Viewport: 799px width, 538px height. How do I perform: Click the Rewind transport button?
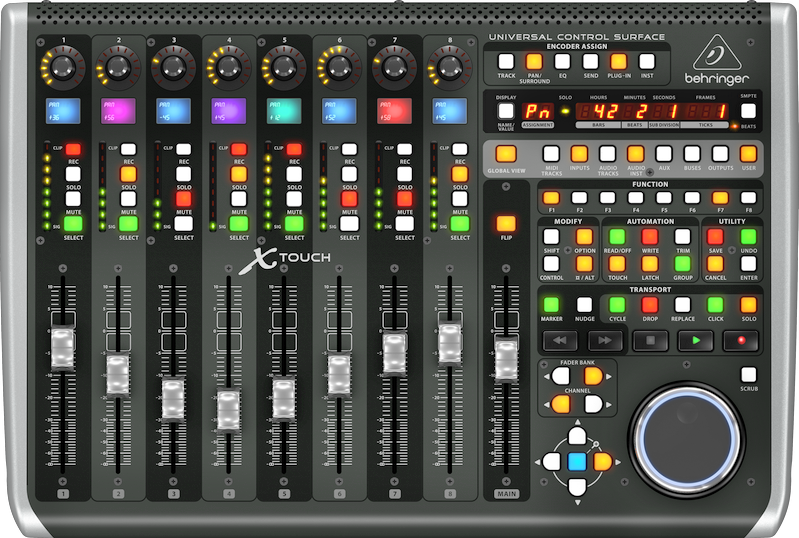click(x=560, y=340)
